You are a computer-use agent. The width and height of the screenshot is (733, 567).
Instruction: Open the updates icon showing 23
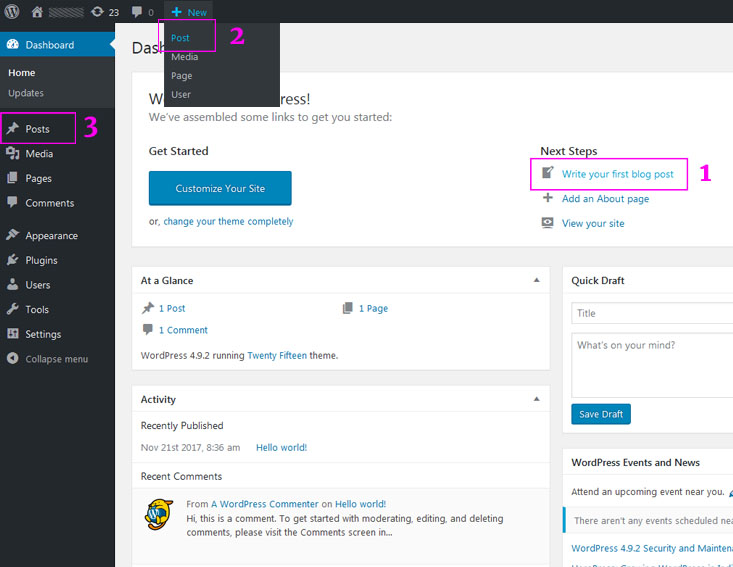point(97,12)
